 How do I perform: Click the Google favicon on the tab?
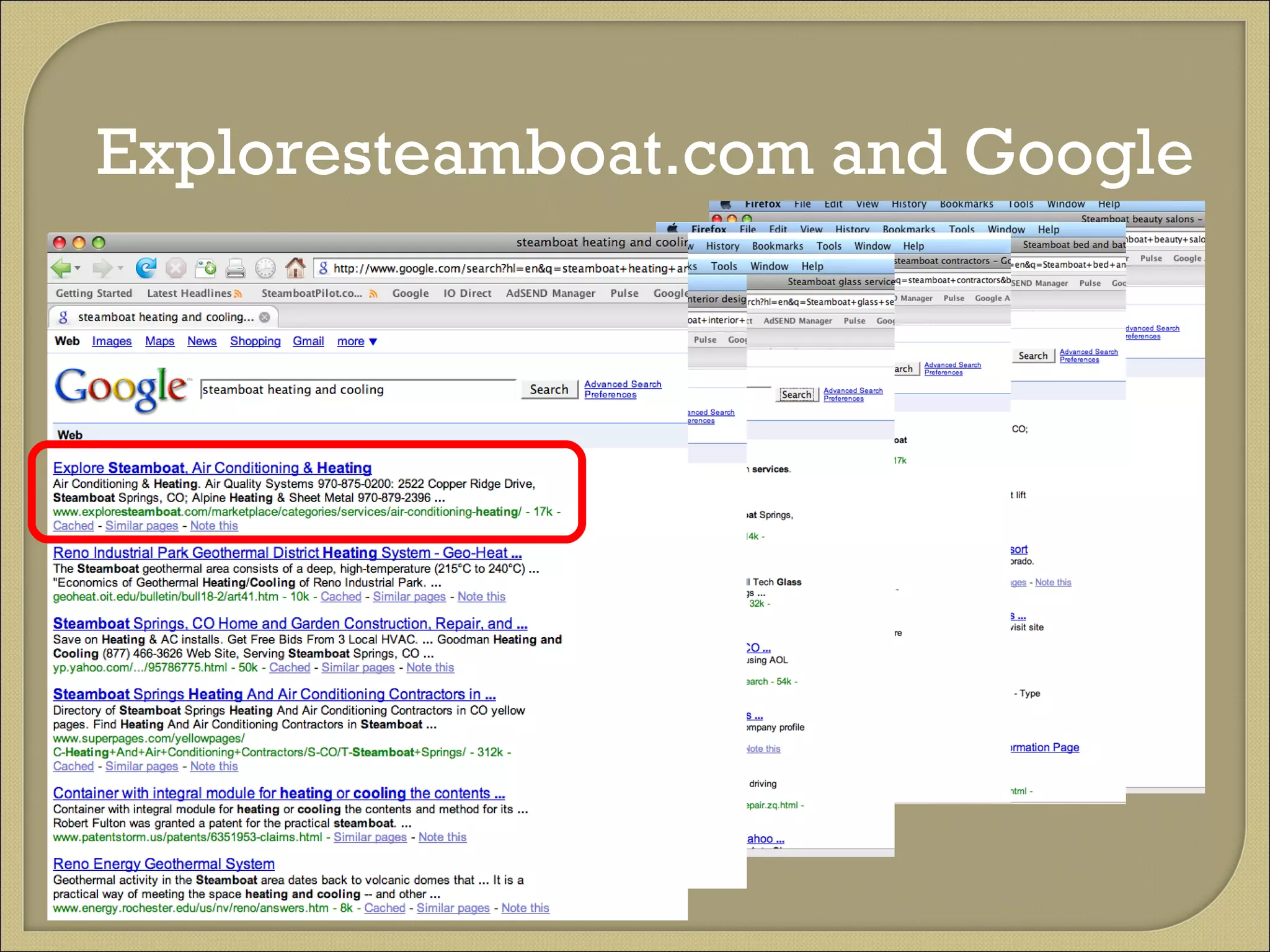click(63, 317)
